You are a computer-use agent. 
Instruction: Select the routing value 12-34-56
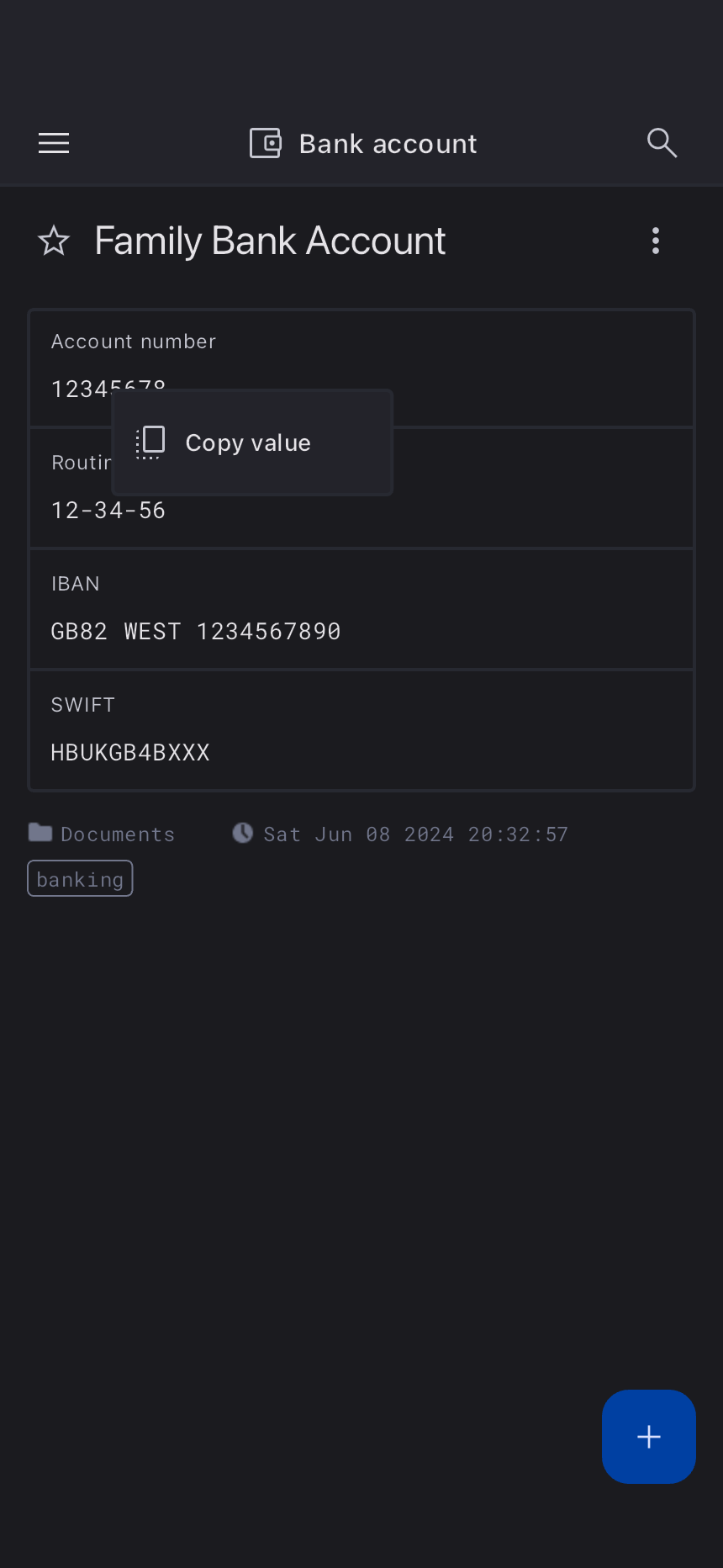pos(108,511)
